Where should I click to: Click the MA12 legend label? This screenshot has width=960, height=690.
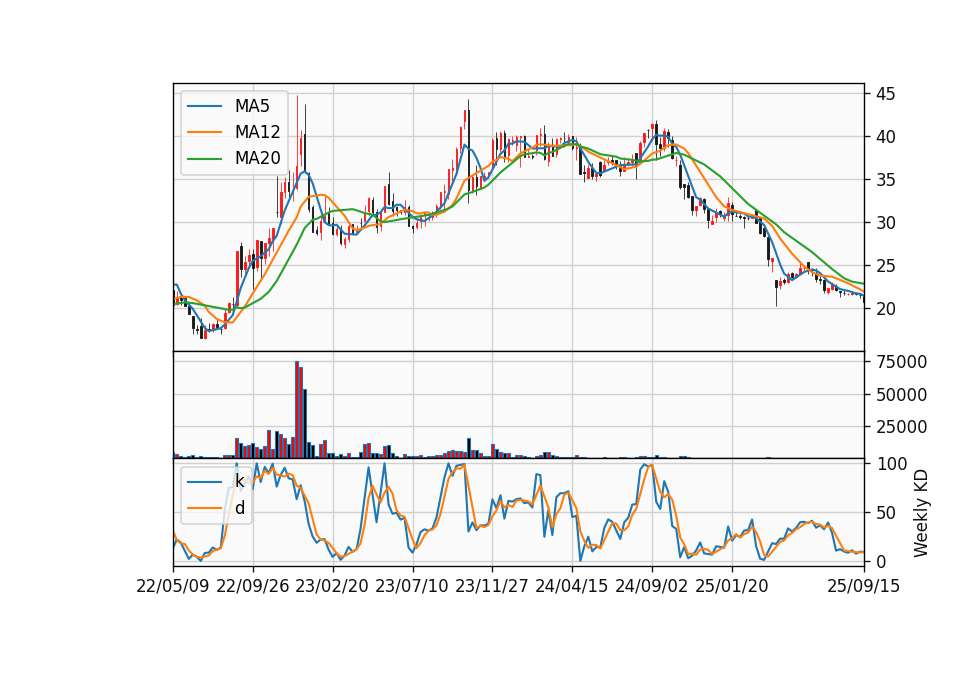click(x=257, y=132)
